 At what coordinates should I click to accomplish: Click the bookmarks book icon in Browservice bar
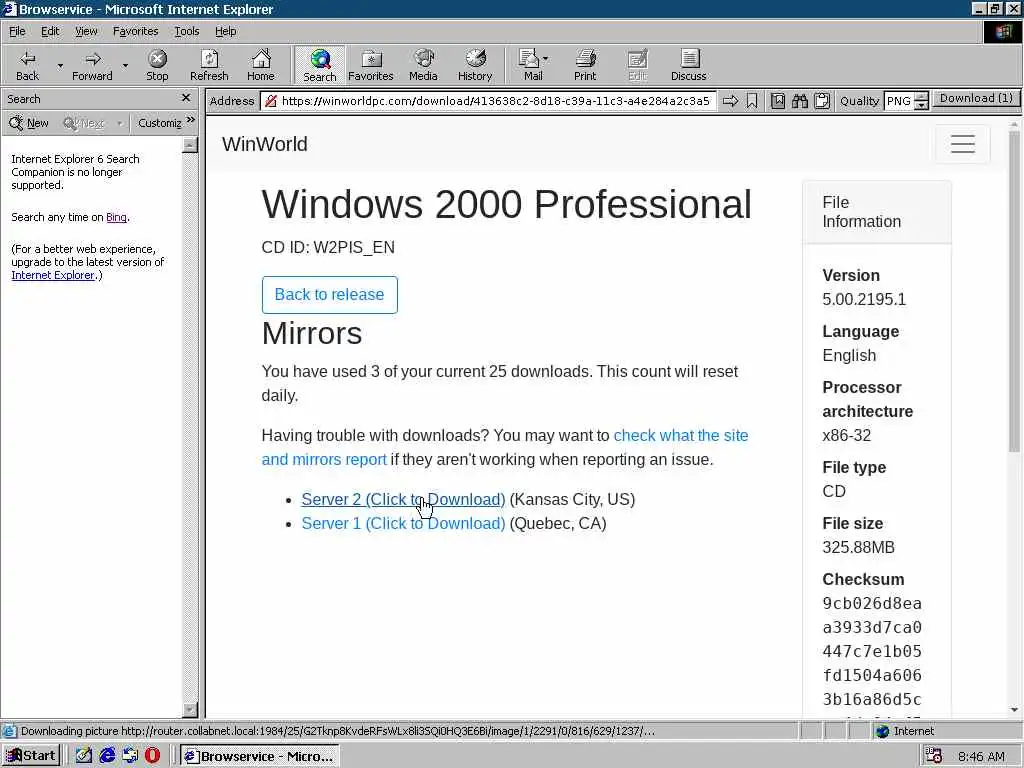778,101
